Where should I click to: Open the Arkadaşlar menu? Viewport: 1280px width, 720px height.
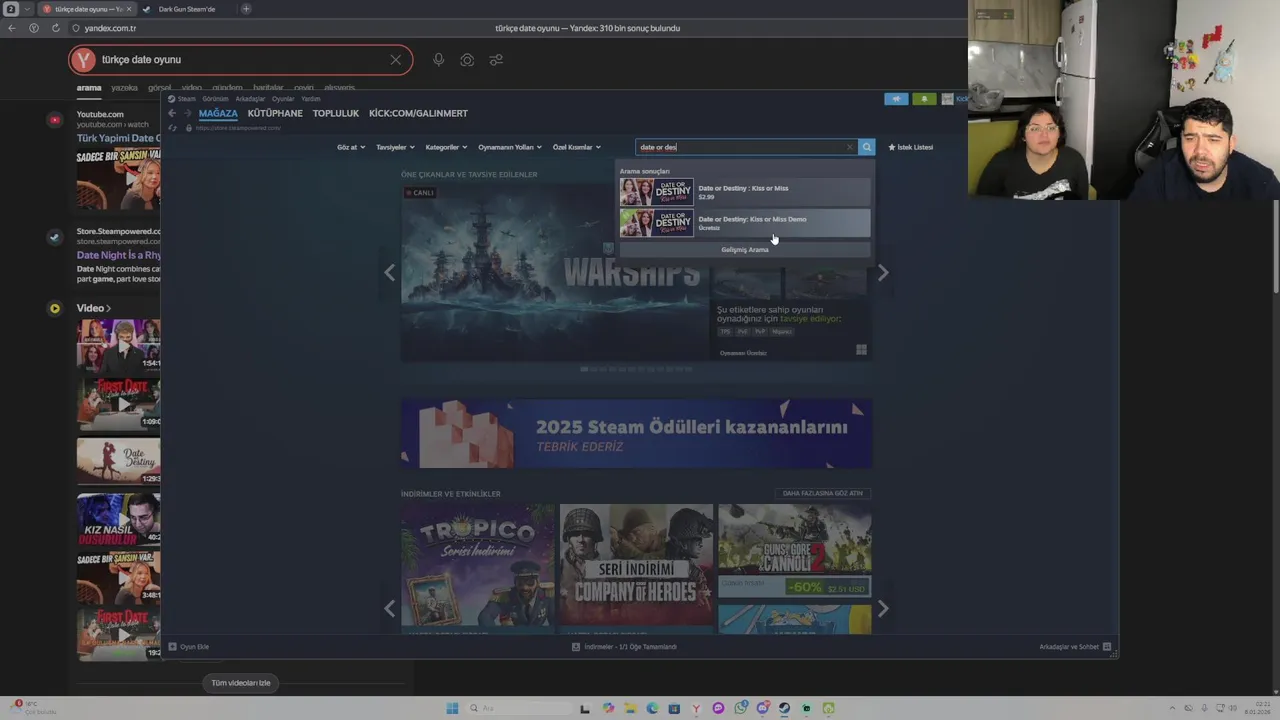(x=250, y=99)
